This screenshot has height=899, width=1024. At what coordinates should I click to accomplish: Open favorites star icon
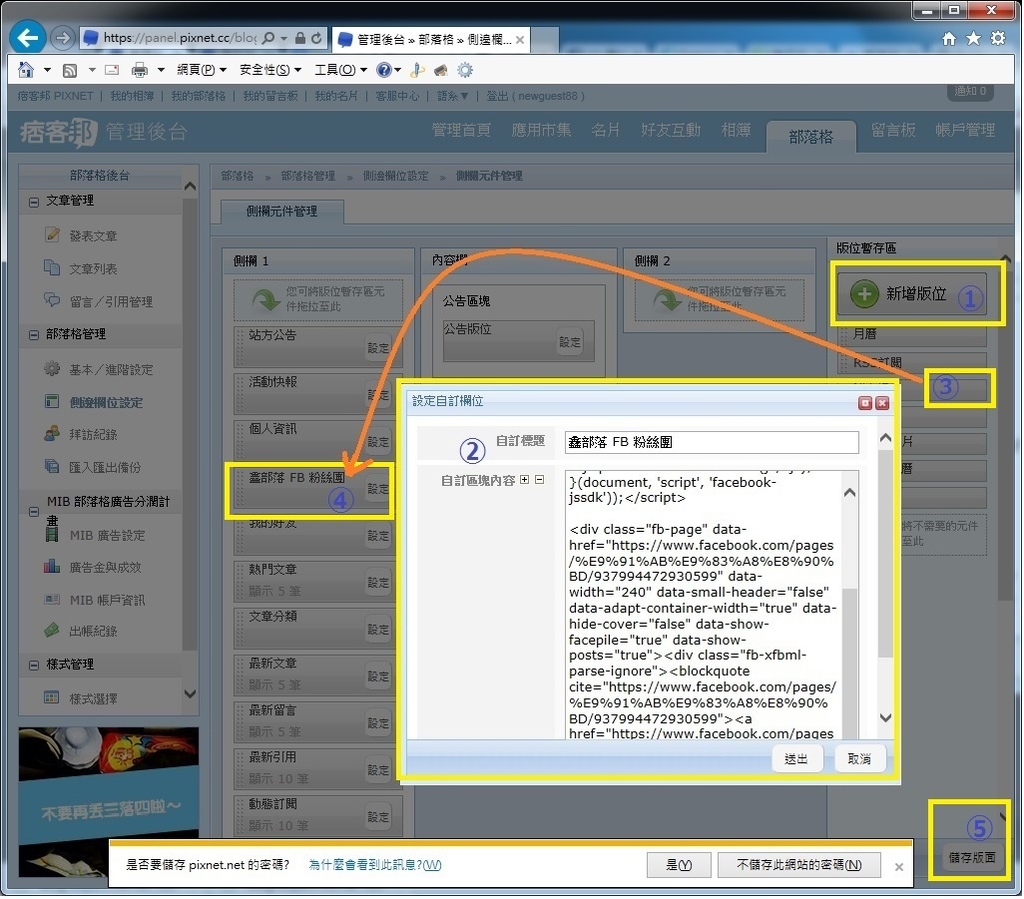[x=973, y=39]
